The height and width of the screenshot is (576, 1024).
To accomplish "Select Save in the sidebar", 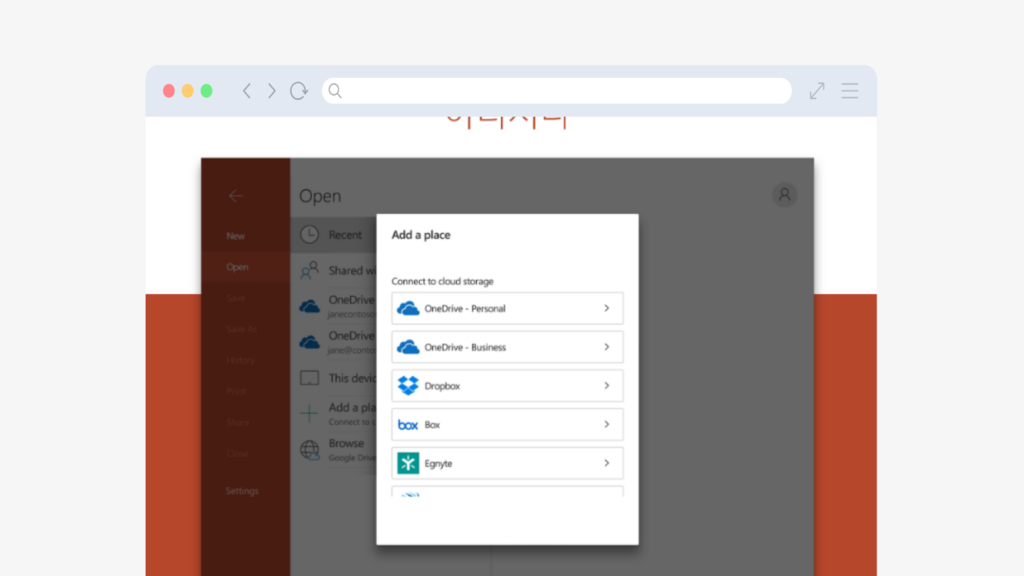I will point(236,298).
